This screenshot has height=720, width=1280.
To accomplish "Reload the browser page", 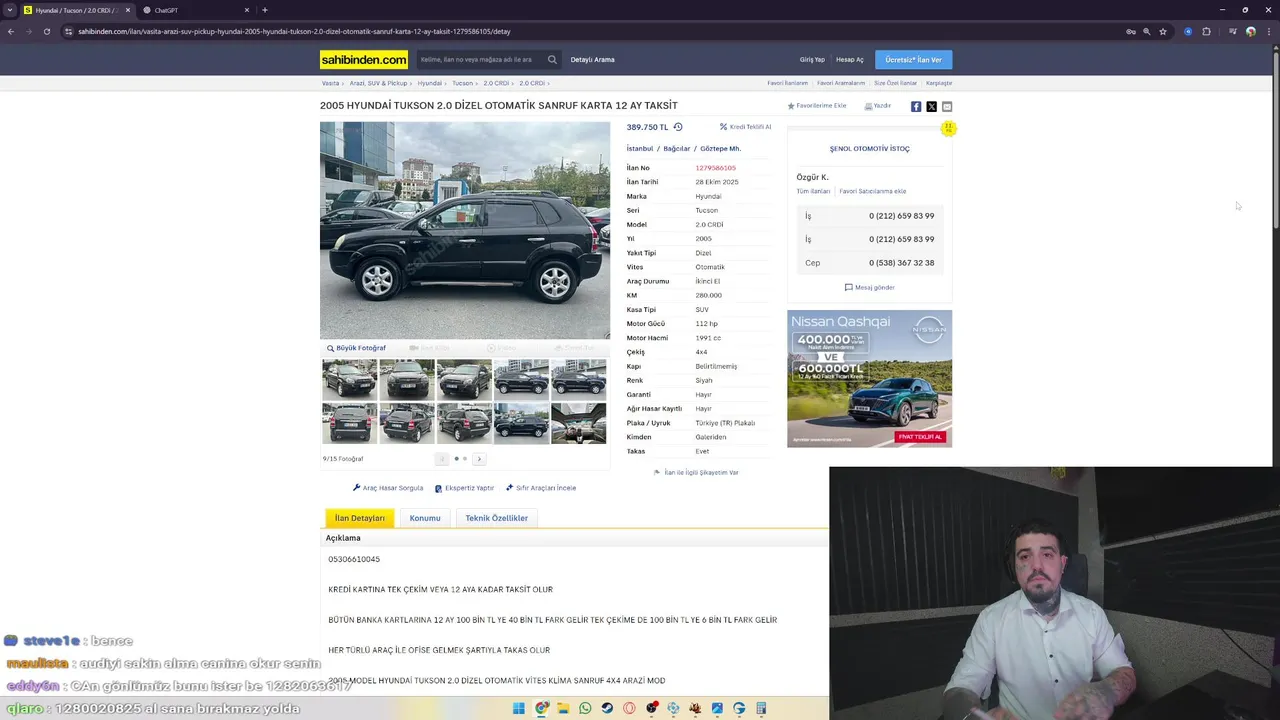I will [x=46, y=31].
